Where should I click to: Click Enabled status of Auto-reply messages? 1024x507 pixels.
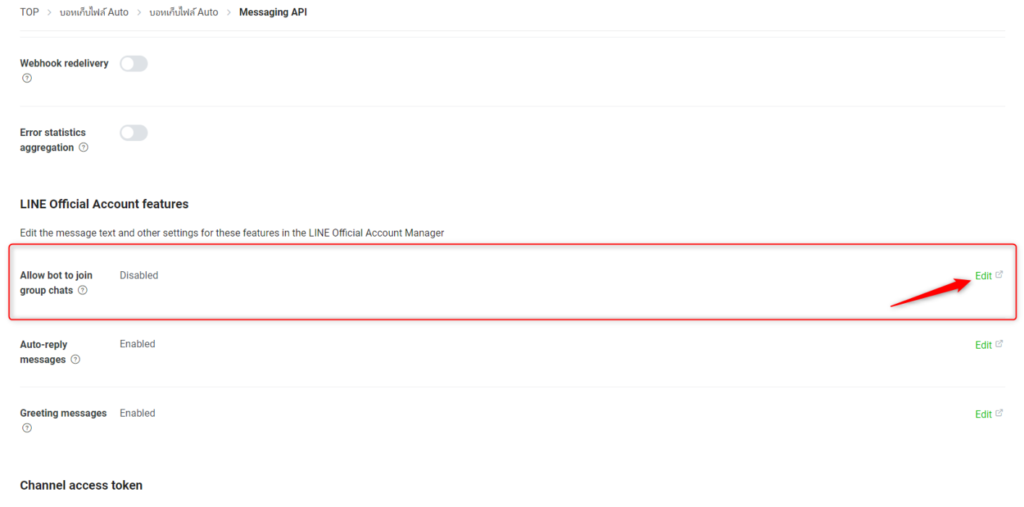pyautogui.click(x=137, y=344)
